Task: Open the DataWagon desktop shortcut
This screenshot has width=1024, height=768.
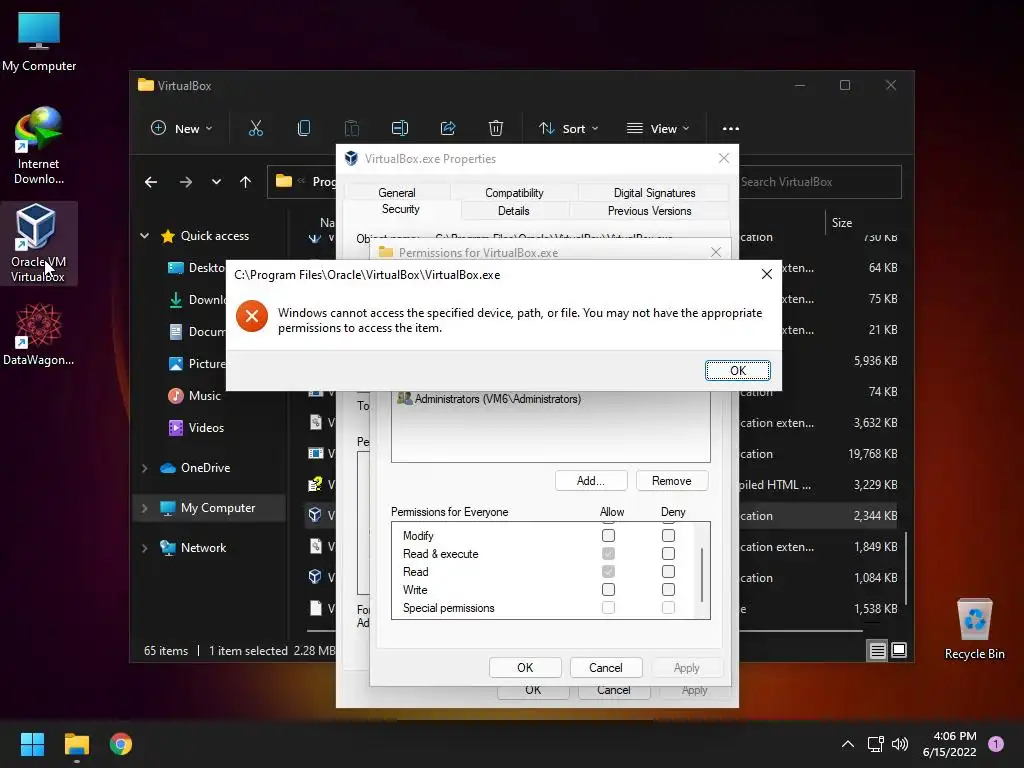Action: pyautogui.click(x=39, y=334)
